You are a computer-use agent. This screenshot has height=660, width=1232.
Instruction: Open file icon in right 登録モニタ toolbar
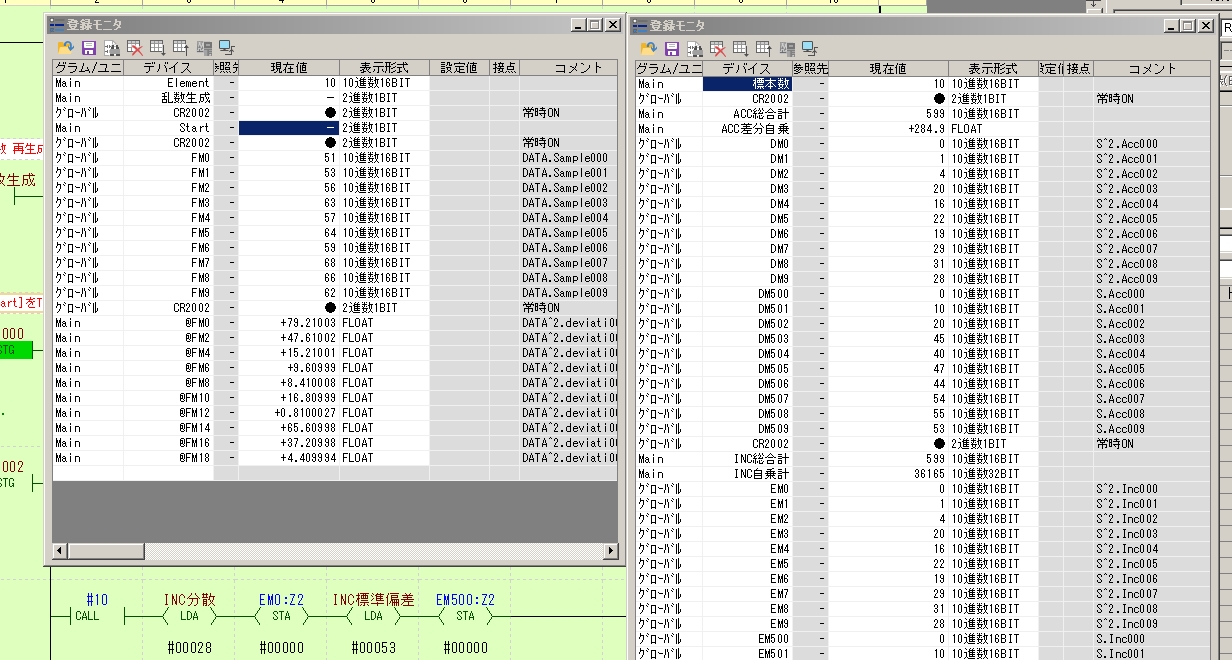coord(648,48)
